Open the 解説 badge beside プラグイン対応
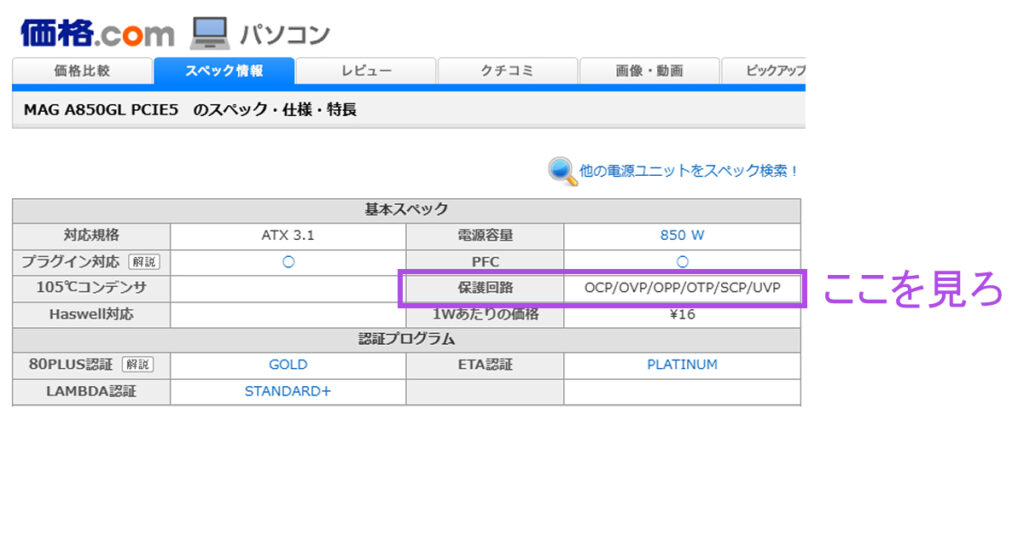 point(144,262)
